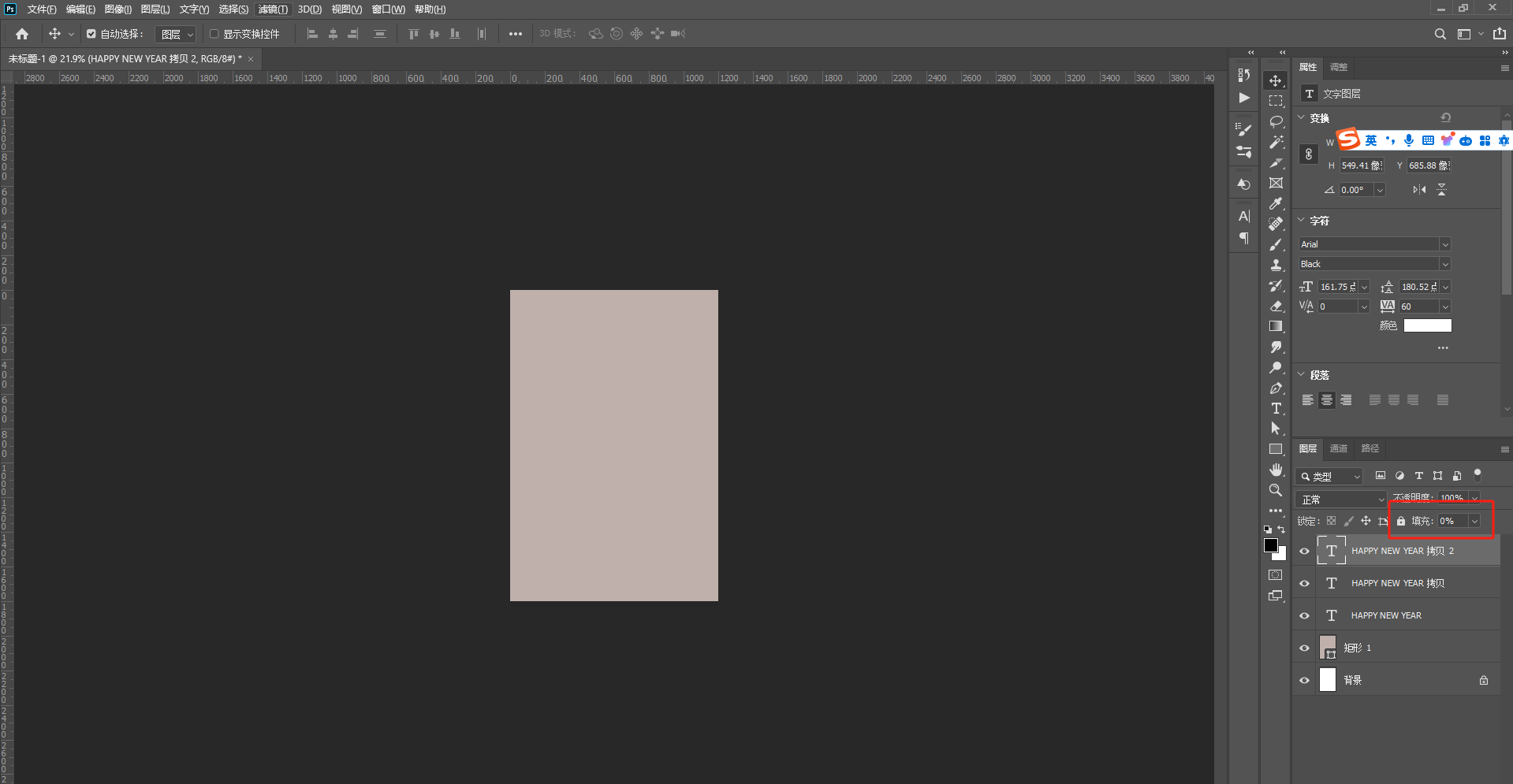
Task: Select the Eyedropper tool
Action: tap(1276, 203)
